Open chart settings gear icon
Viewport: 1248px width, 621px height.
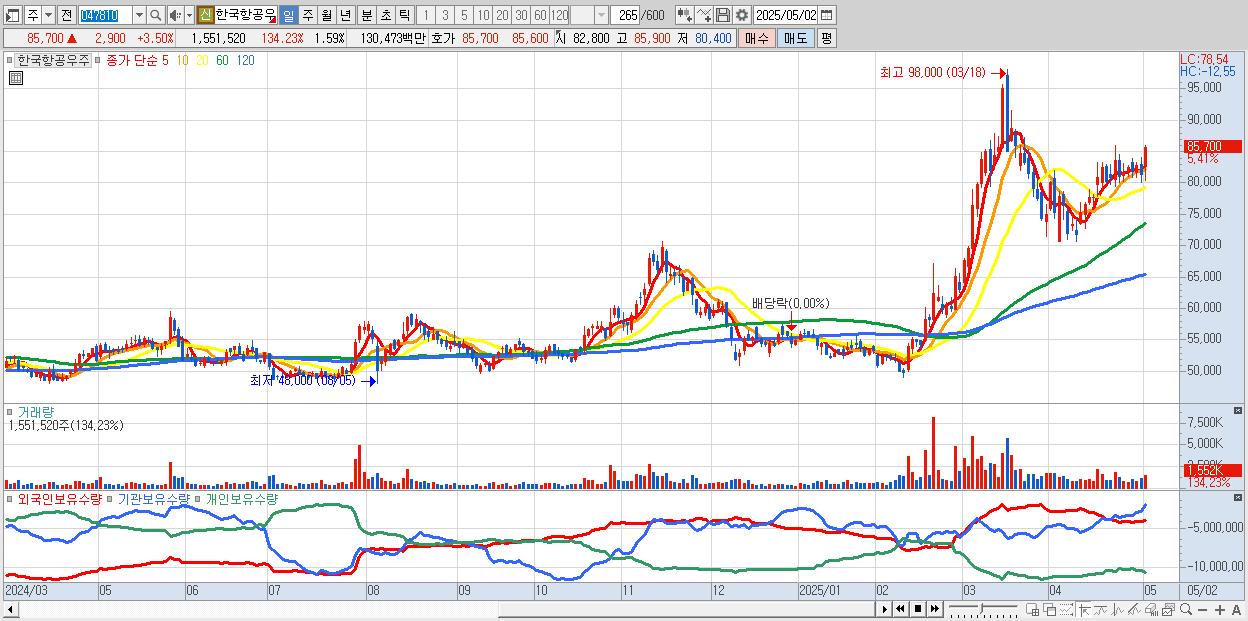[742, 16]
